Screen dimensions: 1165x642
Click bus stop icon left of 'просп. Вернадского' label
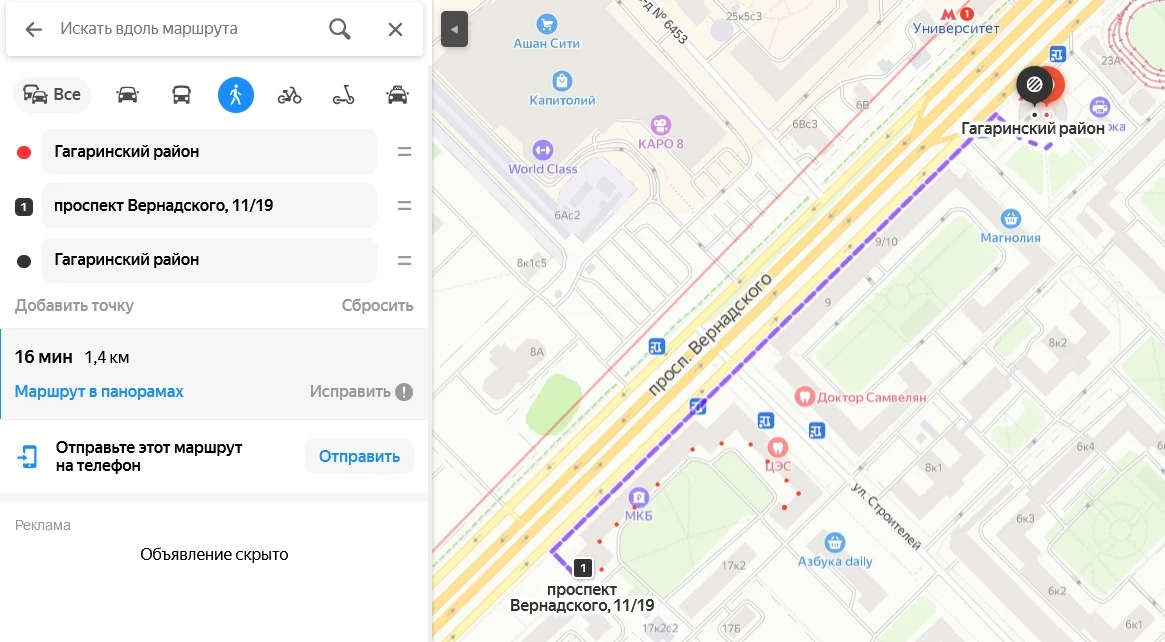[x=656, y=346]
